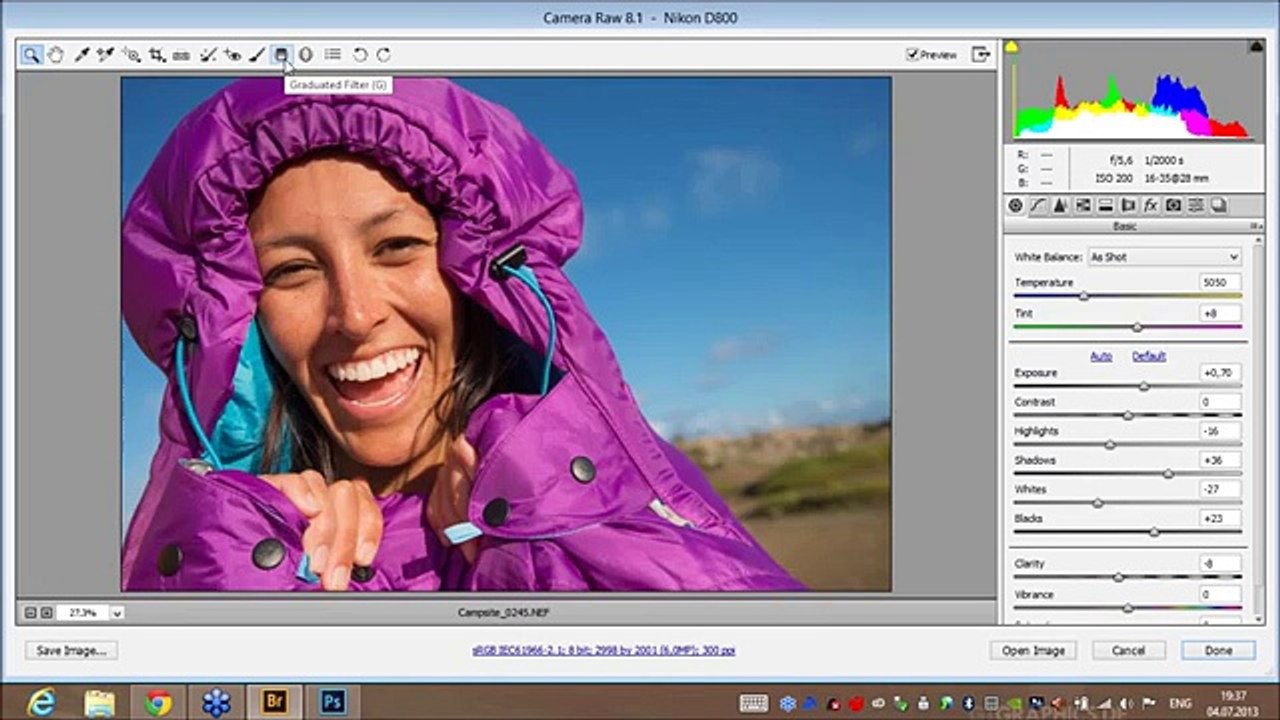The width and height of the screenshot is (1280, 720).
Task: Pick the White Balance eyedropper tool
Action: (x=82, y=55)
